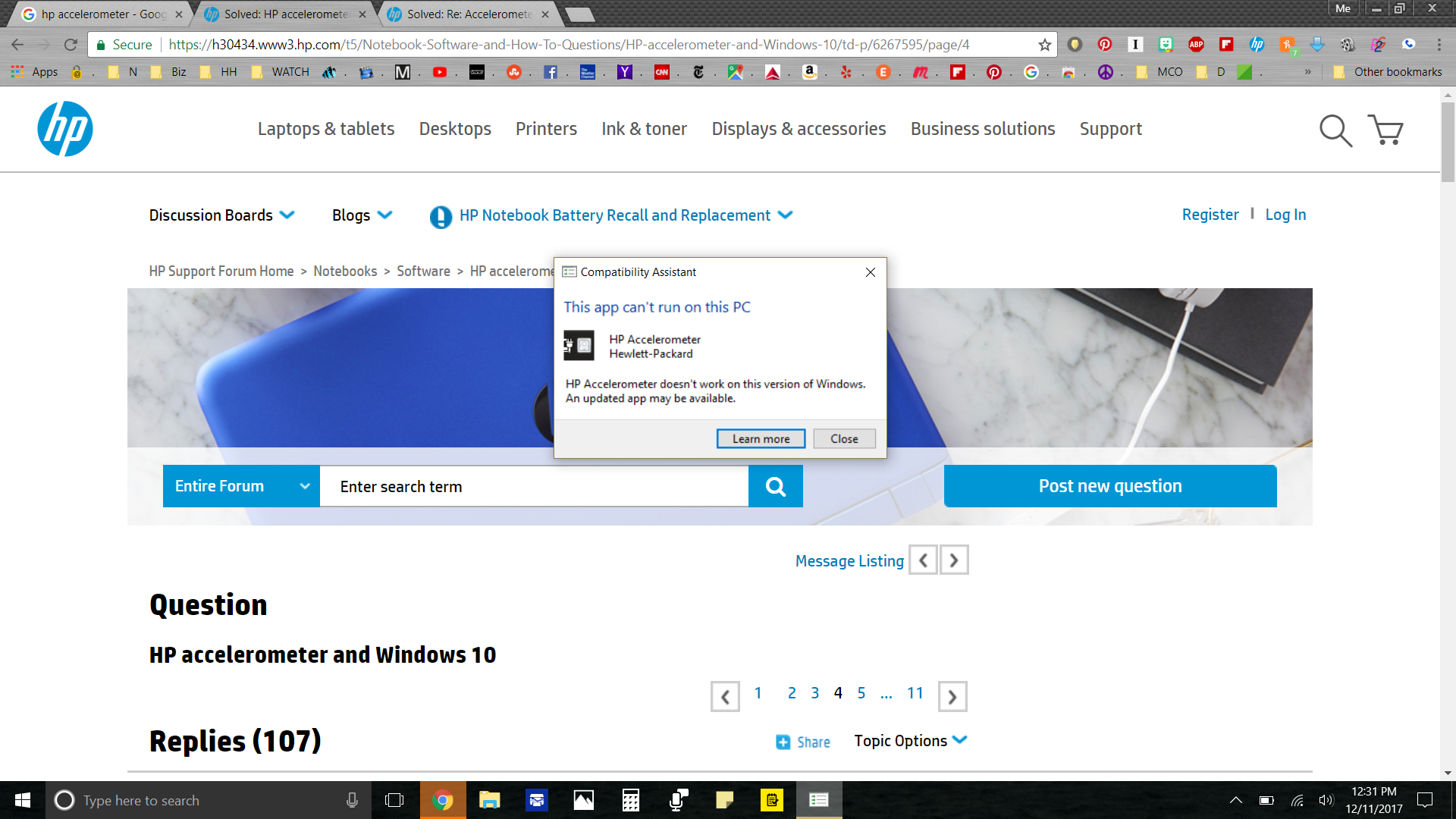Screen dimensions: 1456x819
Task: Open the Entire Forum scope dropdown
Action: tap(241, 486)
